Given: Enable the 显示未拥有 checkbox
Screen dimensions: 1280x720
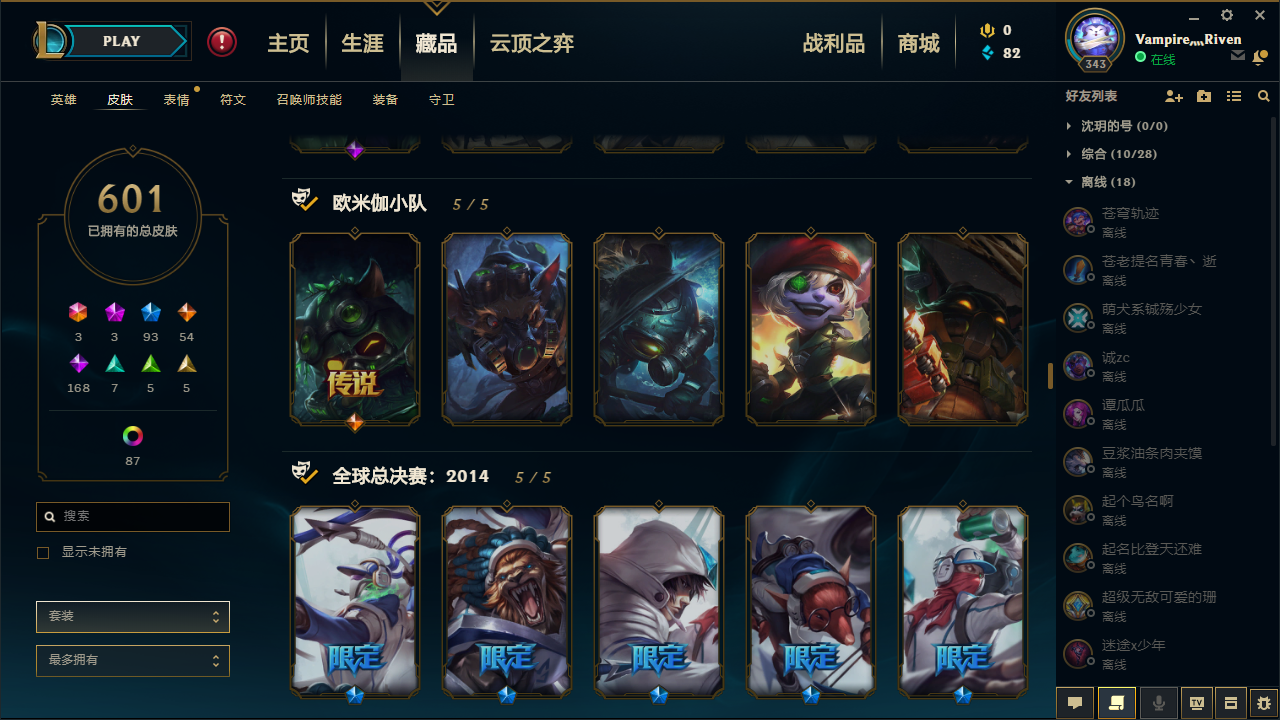Looking at the screenshot, I should [x=43, y=552].
